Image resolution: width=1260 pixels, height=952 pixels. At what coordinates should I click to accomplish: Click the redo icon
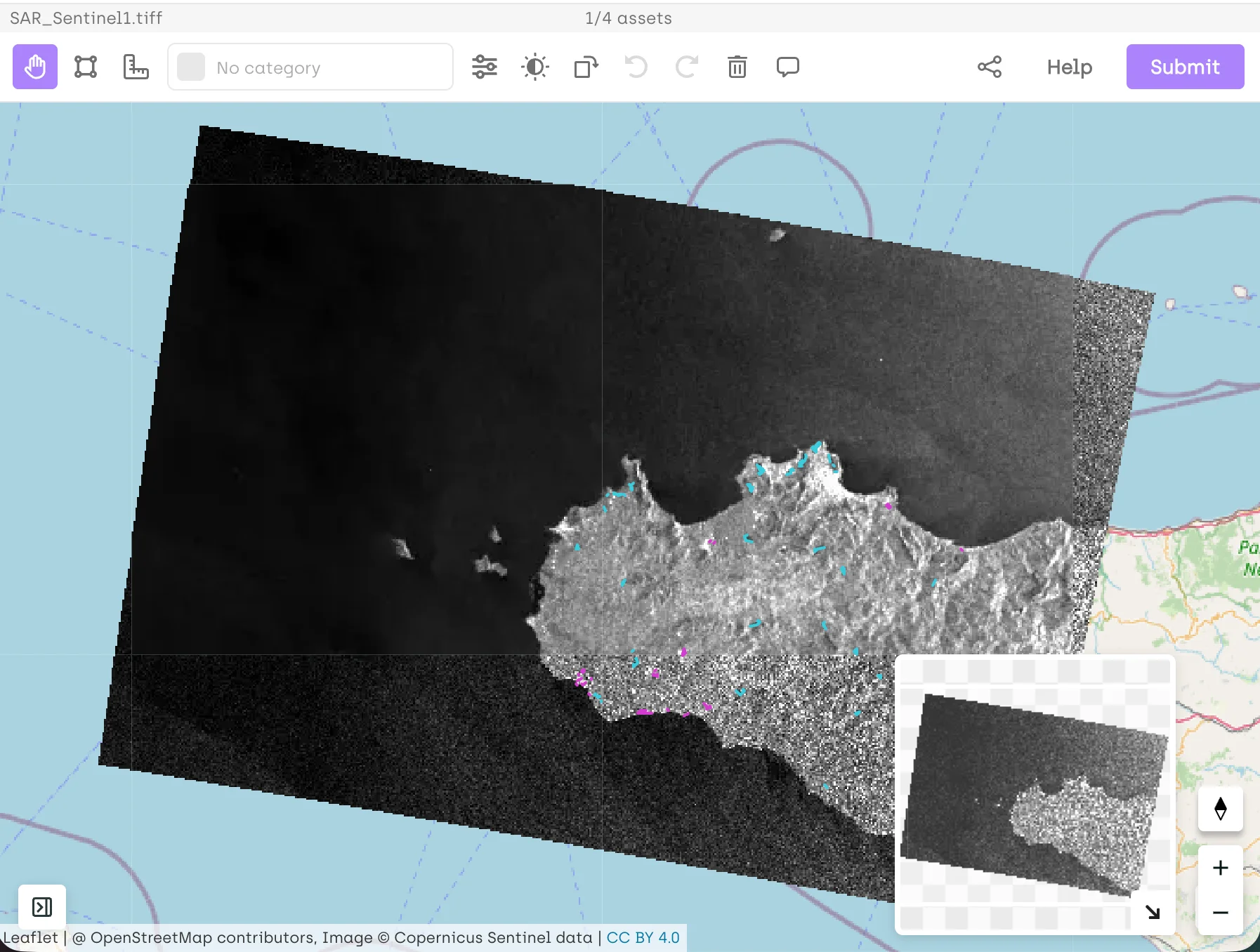(x=686, y=67)
